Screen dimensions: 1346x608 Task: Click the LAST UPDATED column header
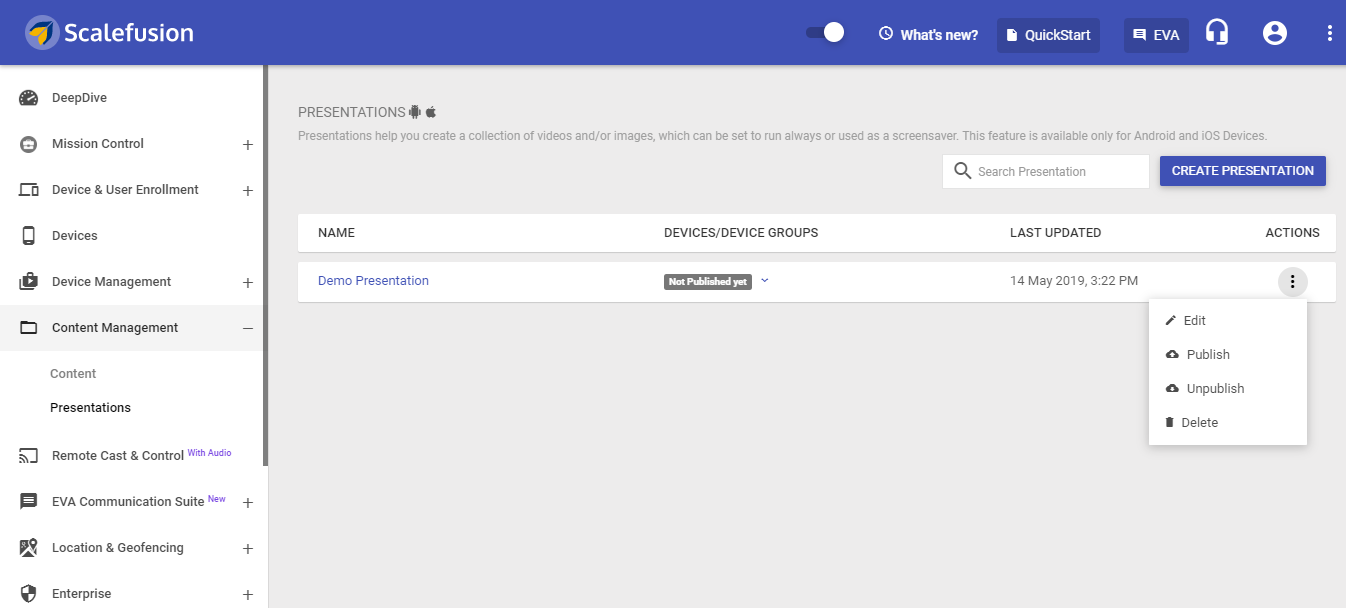(x=1055, y=233)
